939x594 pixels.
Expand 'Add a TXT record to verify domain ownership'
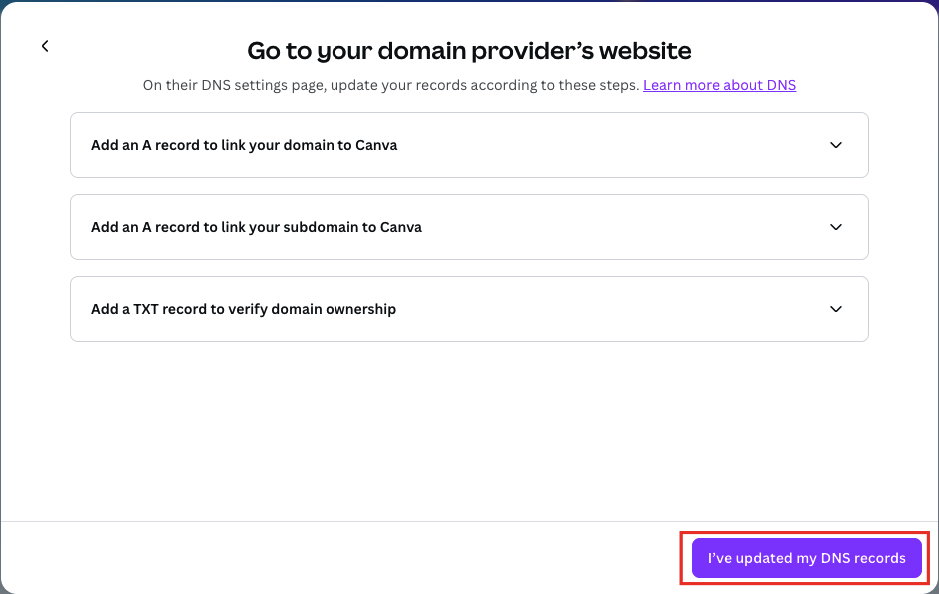point(243,309)
